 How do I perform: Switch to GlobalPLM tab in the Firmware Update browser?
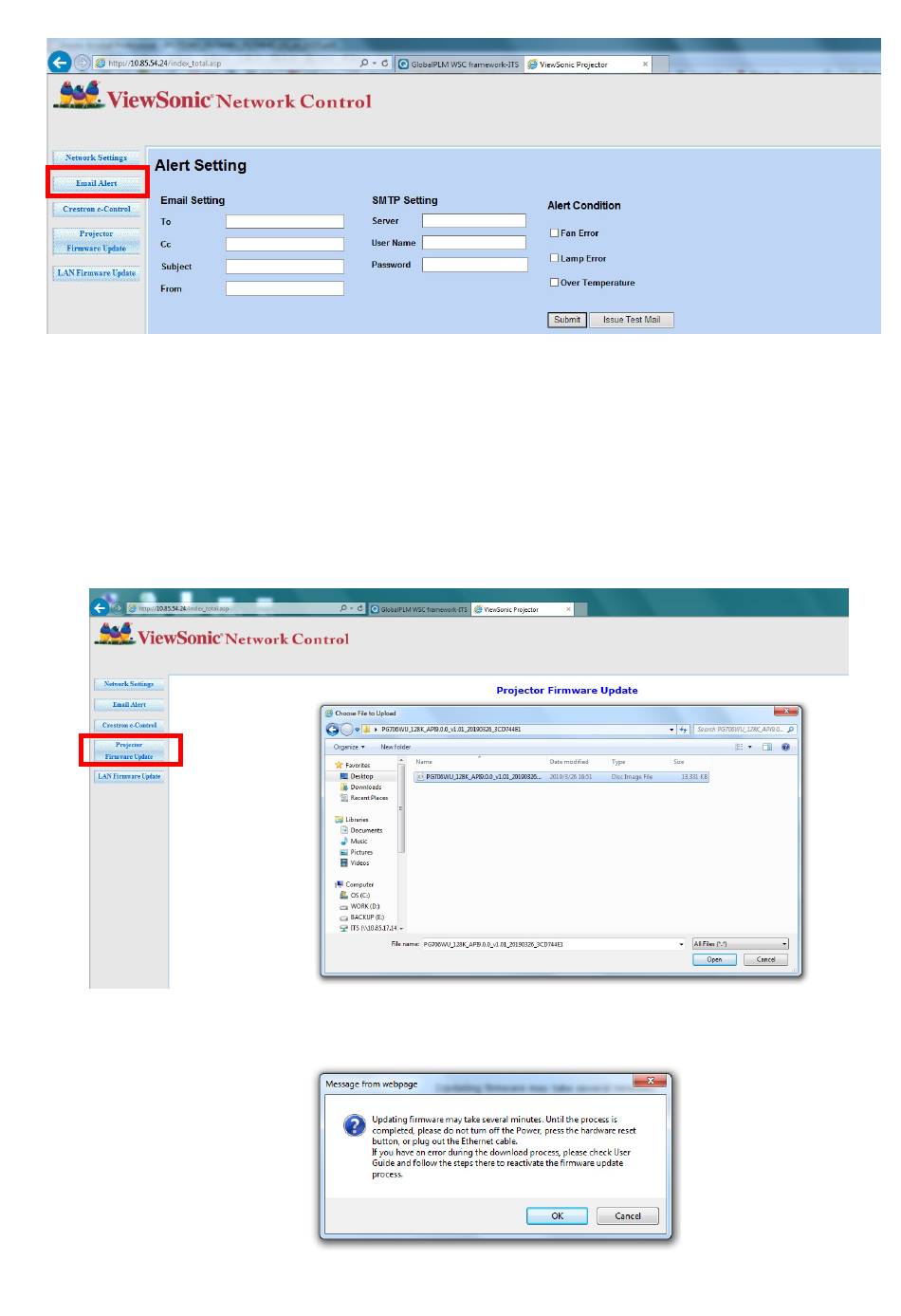pos(419,609)
